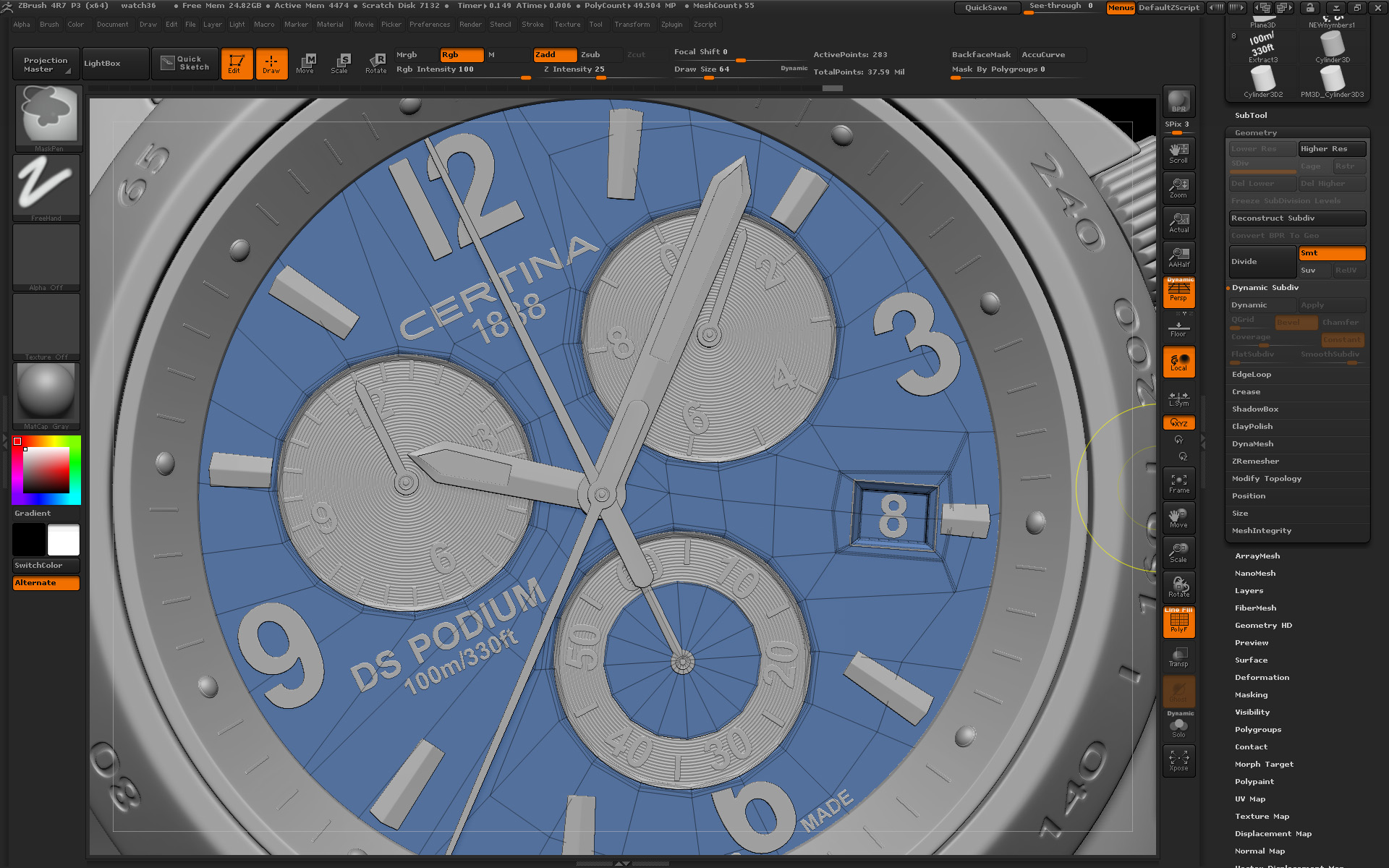This screenshot has height=868, width=1389.
Task: Click the Projection Master button
Action: (46, 63)
